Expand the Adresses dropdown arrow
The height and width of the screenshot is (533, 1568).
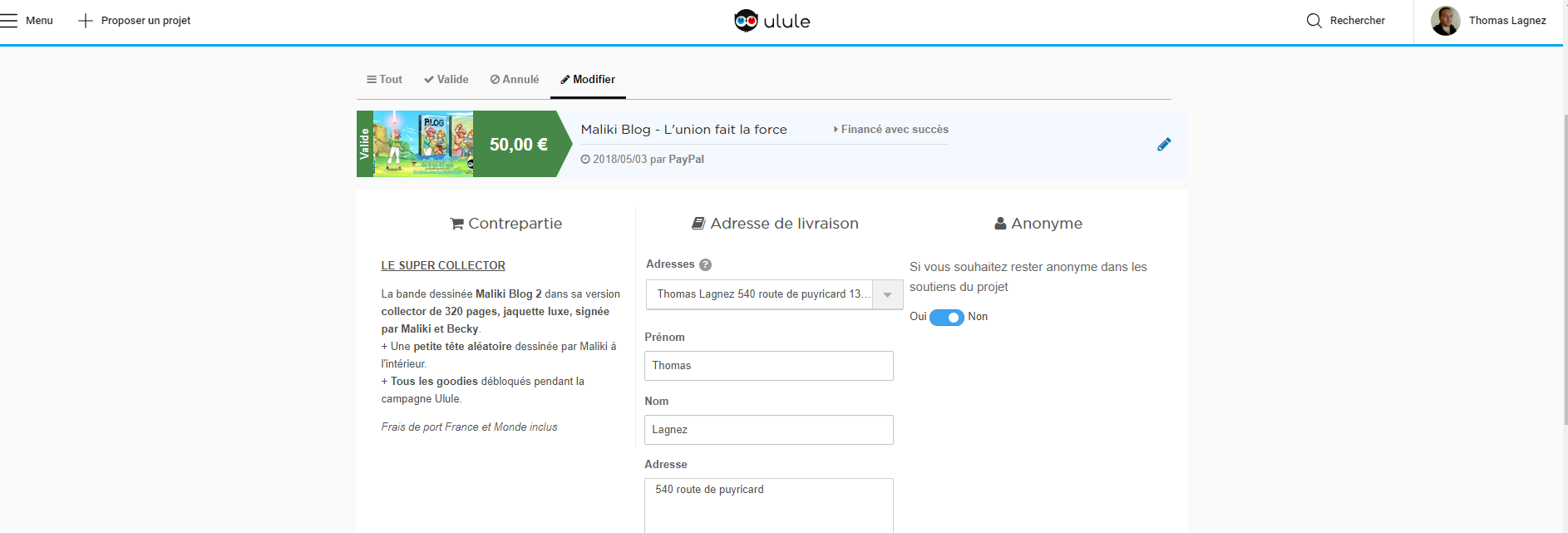click(887, 294)
